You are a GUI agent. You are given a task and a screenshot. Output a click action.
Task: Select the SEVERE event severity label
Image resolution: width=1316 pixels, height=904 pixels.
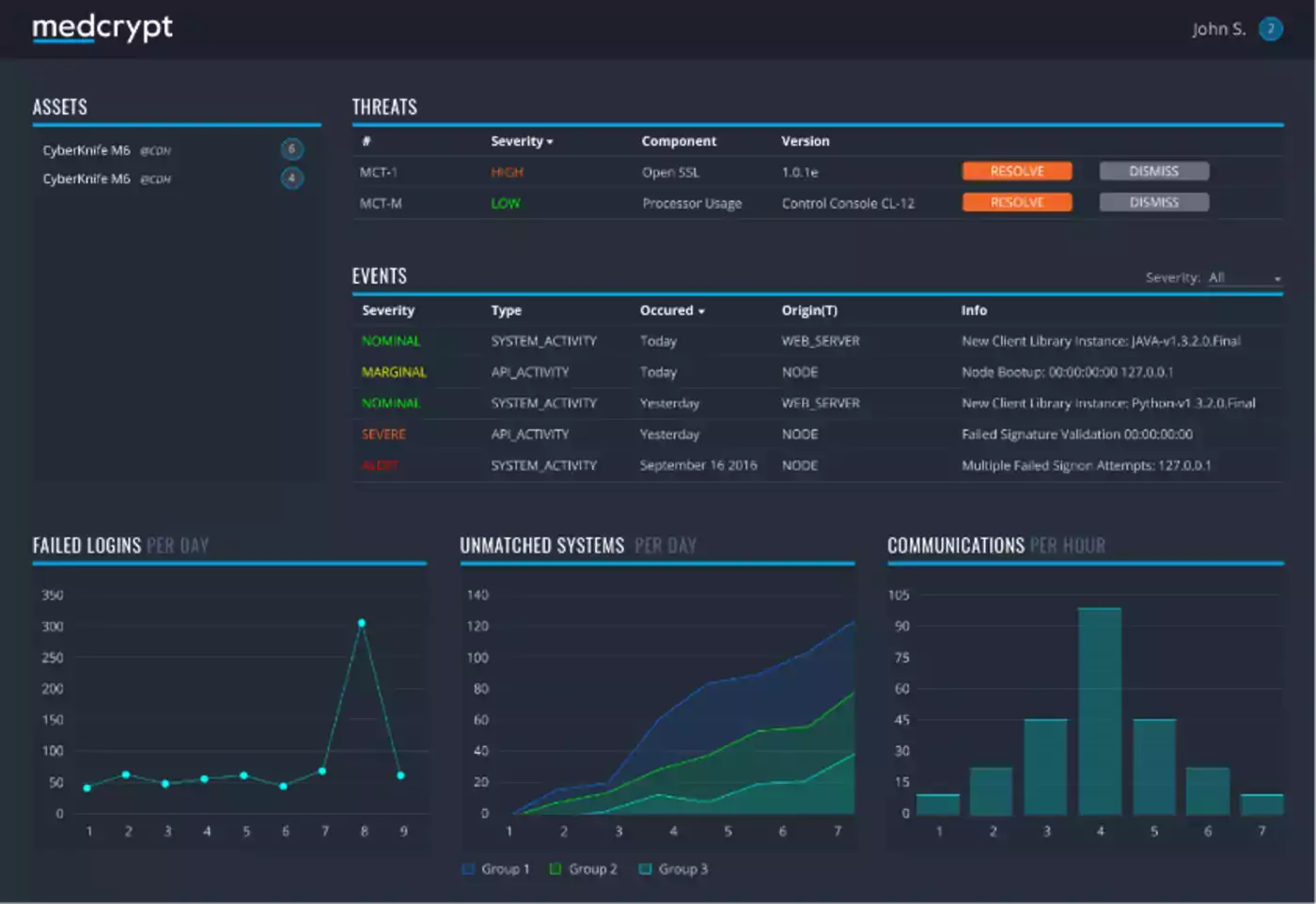384,434
